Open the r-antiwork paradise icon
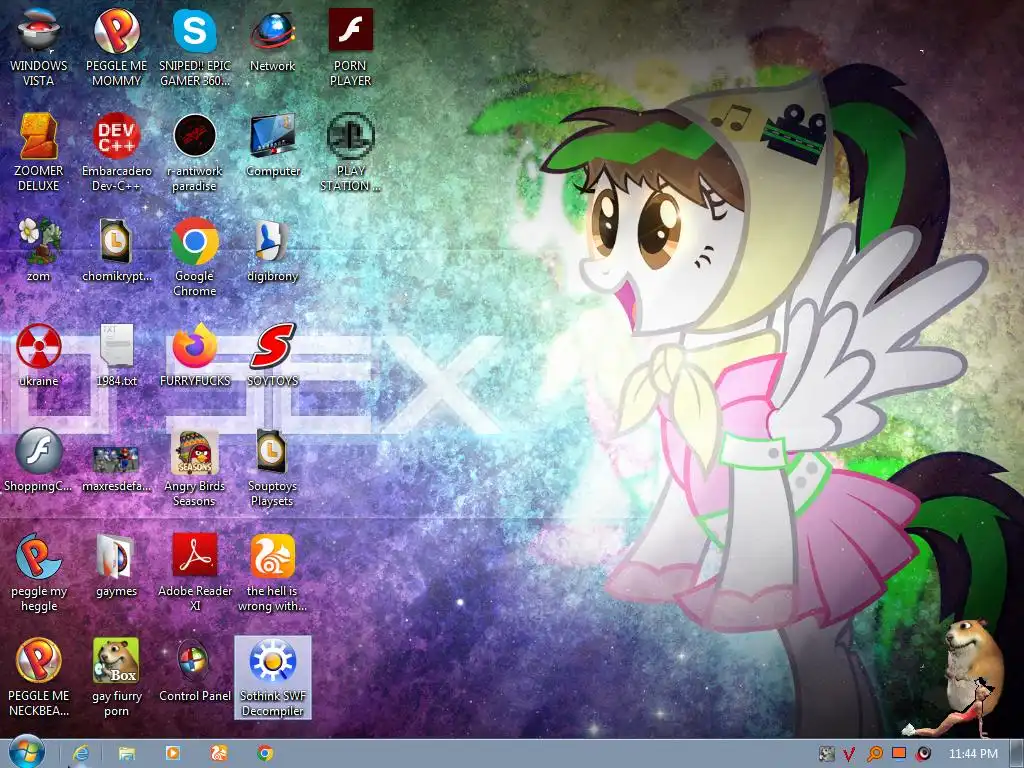 (195, 152)
